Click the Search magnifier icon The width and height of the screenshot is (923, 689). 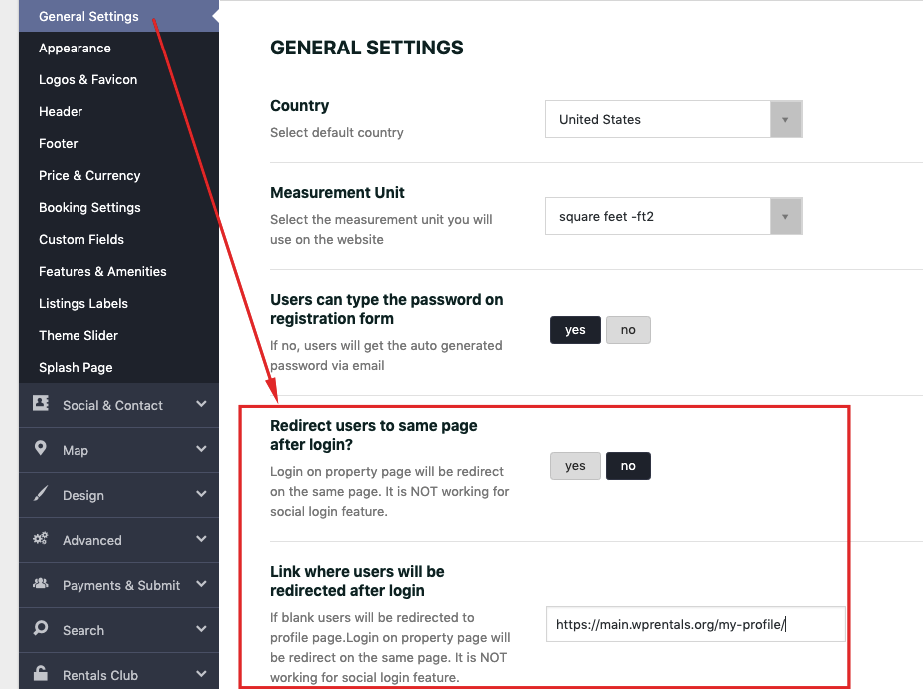41,628
